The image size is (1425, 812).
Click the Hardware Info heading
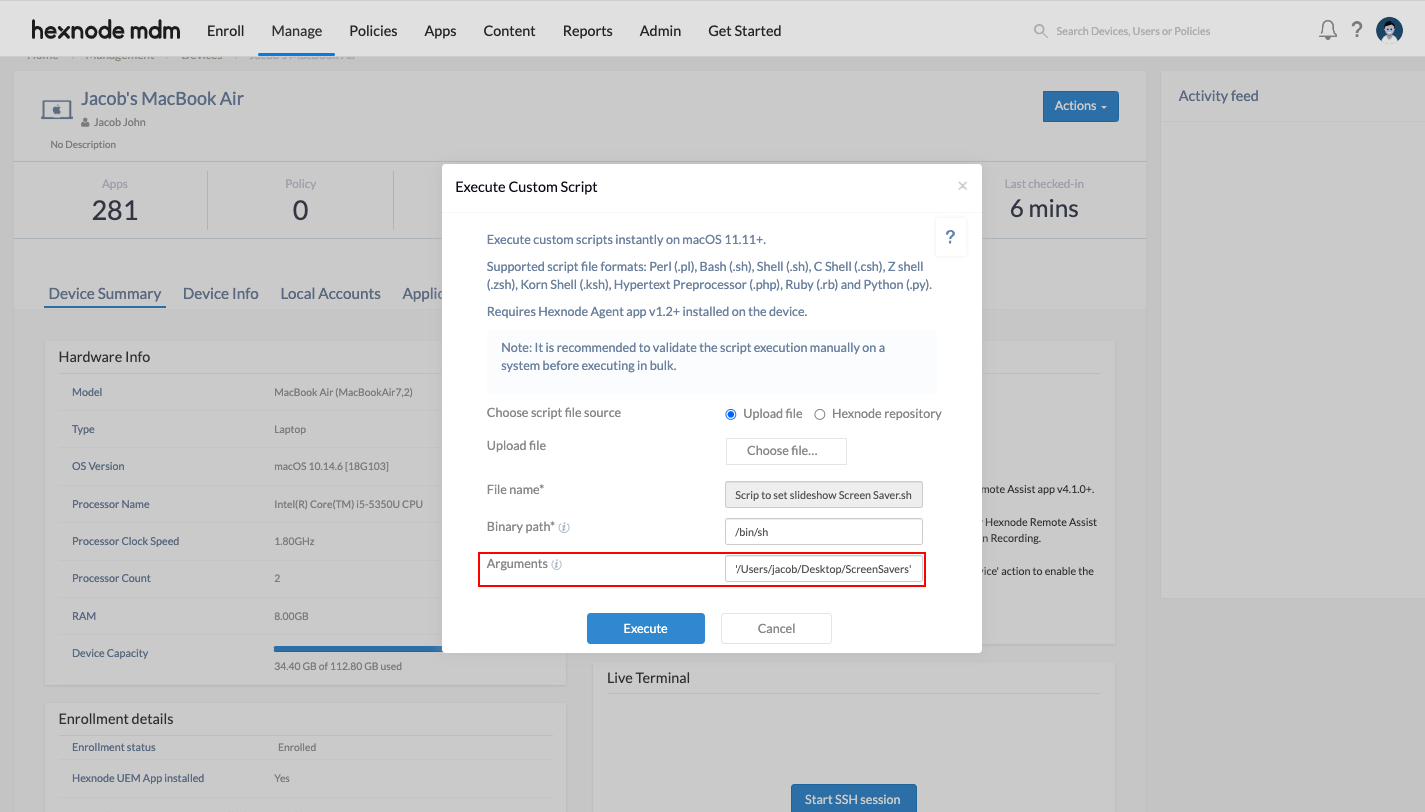(x=104, y=357)
